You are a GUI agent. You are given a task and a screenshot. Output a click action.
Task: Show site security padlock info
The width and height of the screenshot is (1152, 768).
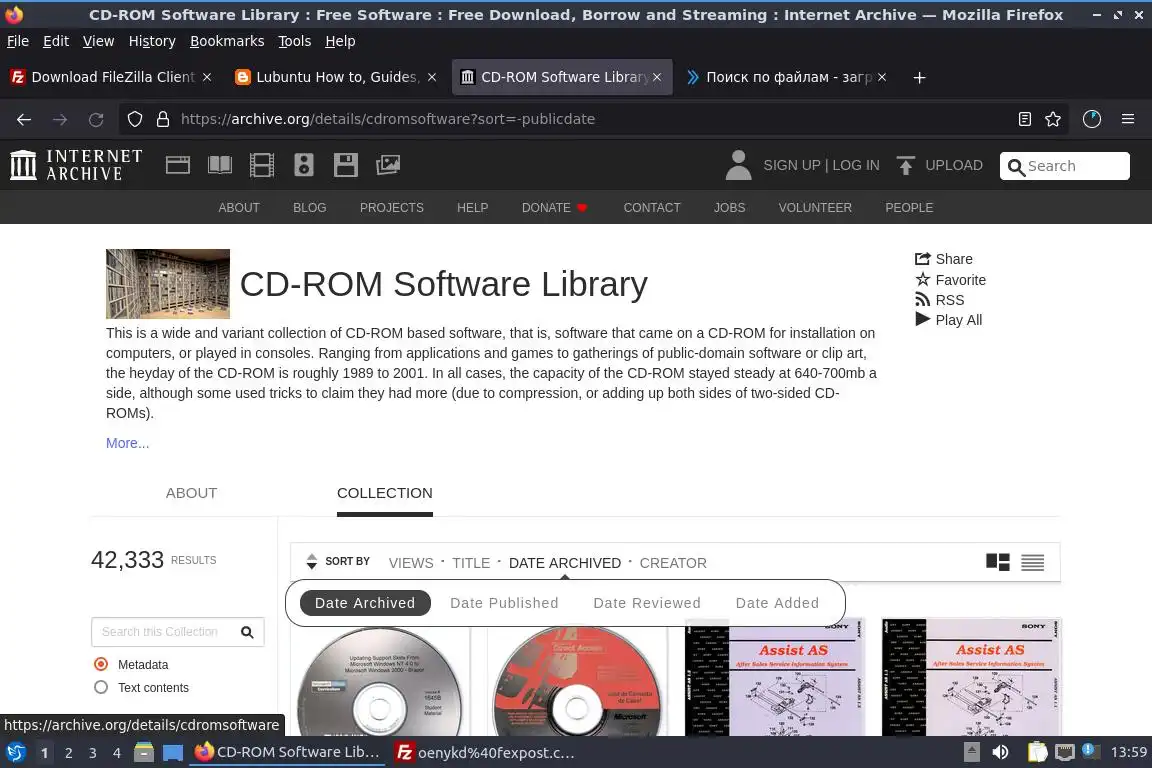163,119
